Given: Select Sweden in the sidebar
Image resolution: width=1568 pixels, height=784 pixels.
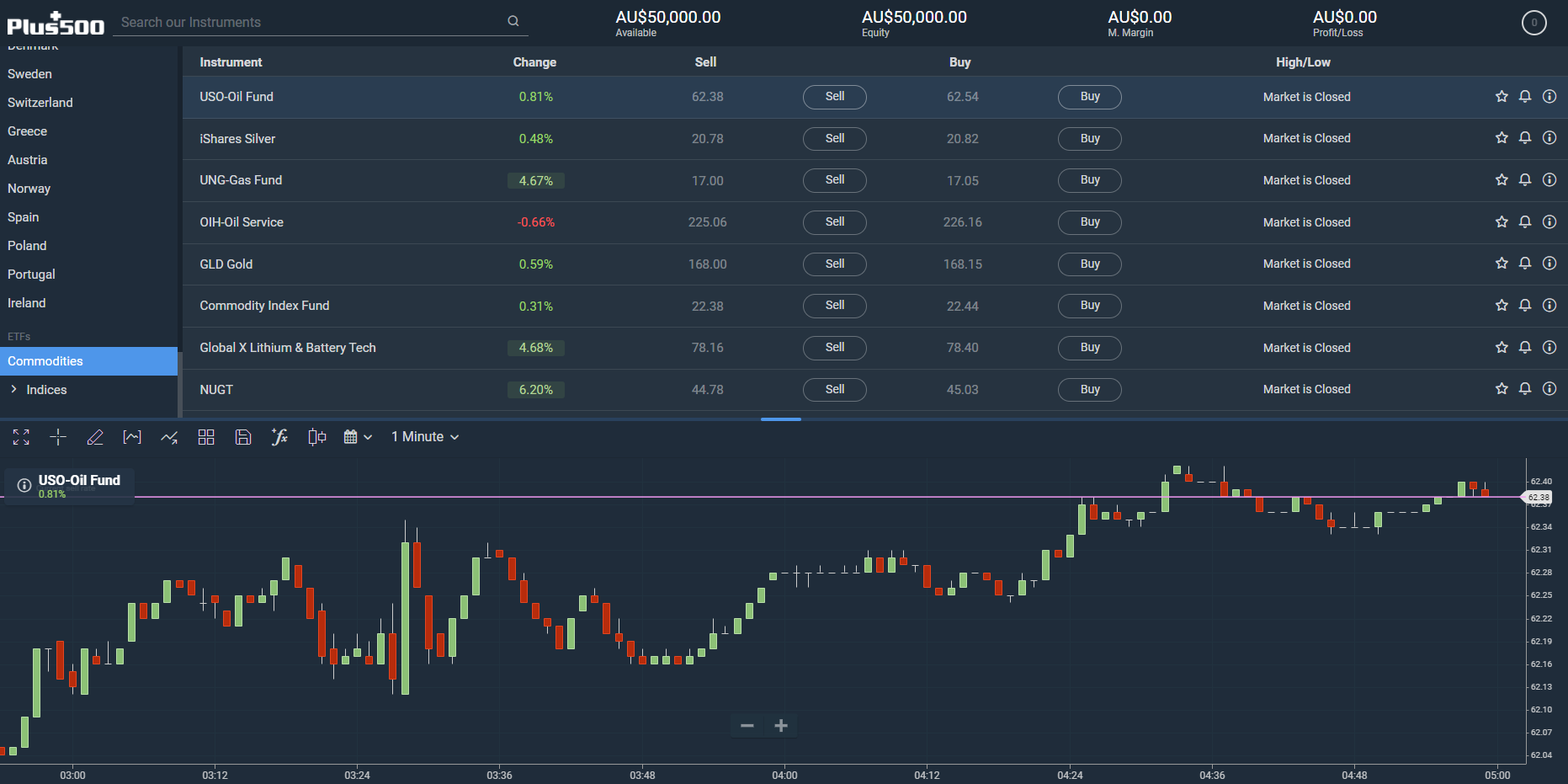Looking at the screenshot, I should point(29,74).
